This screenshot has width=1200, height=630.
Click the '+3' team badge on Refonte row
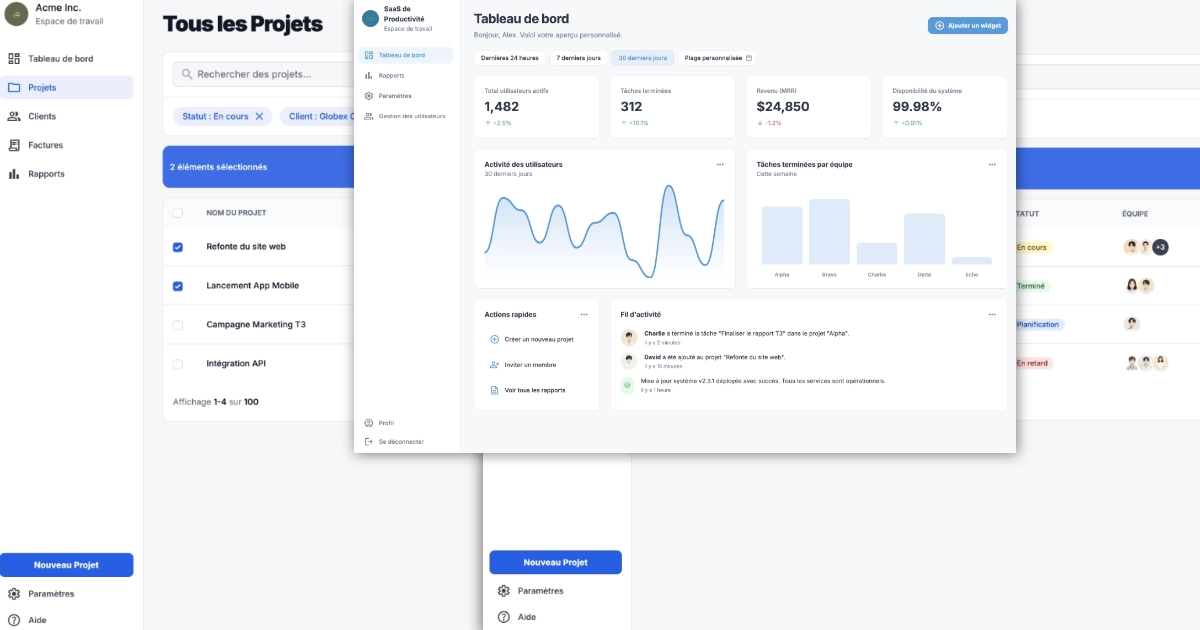1160,247
